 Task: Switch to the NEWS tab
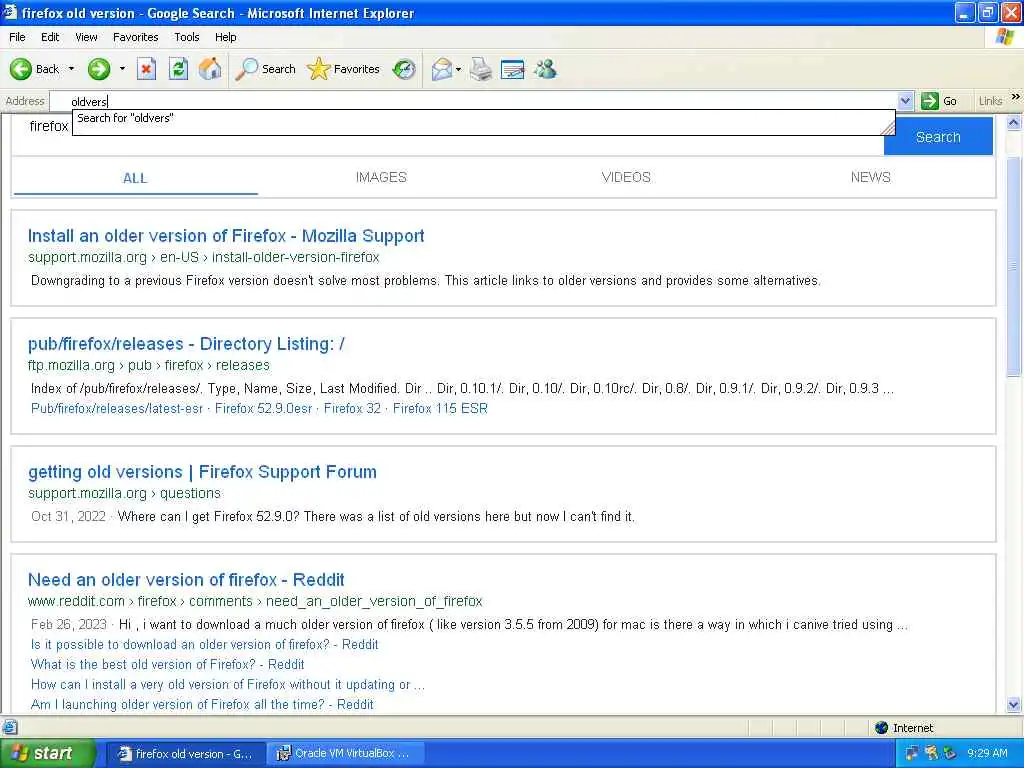pyautogui.click(x=871, y=177)
